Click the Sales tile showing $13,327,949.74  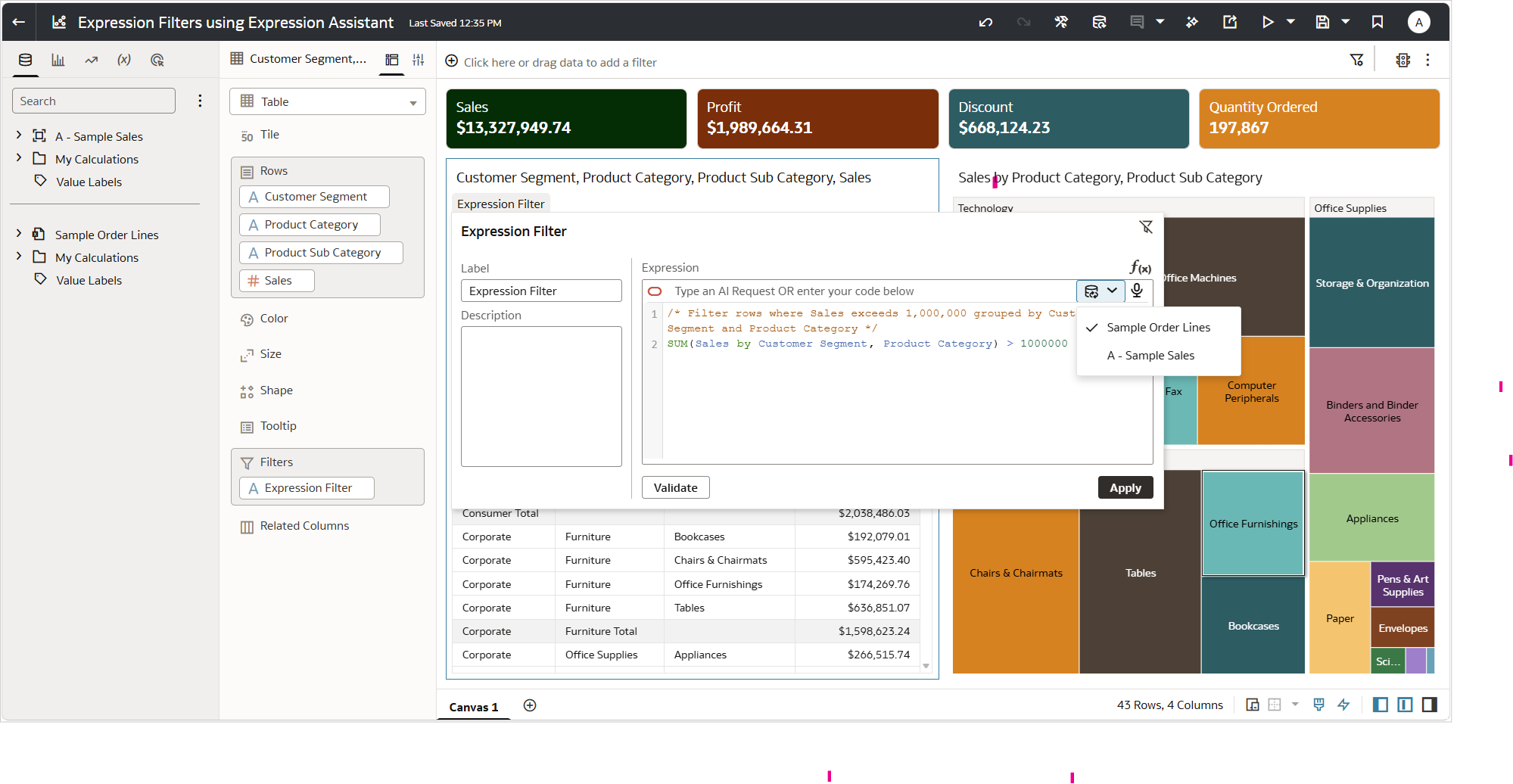click(566, 118)
